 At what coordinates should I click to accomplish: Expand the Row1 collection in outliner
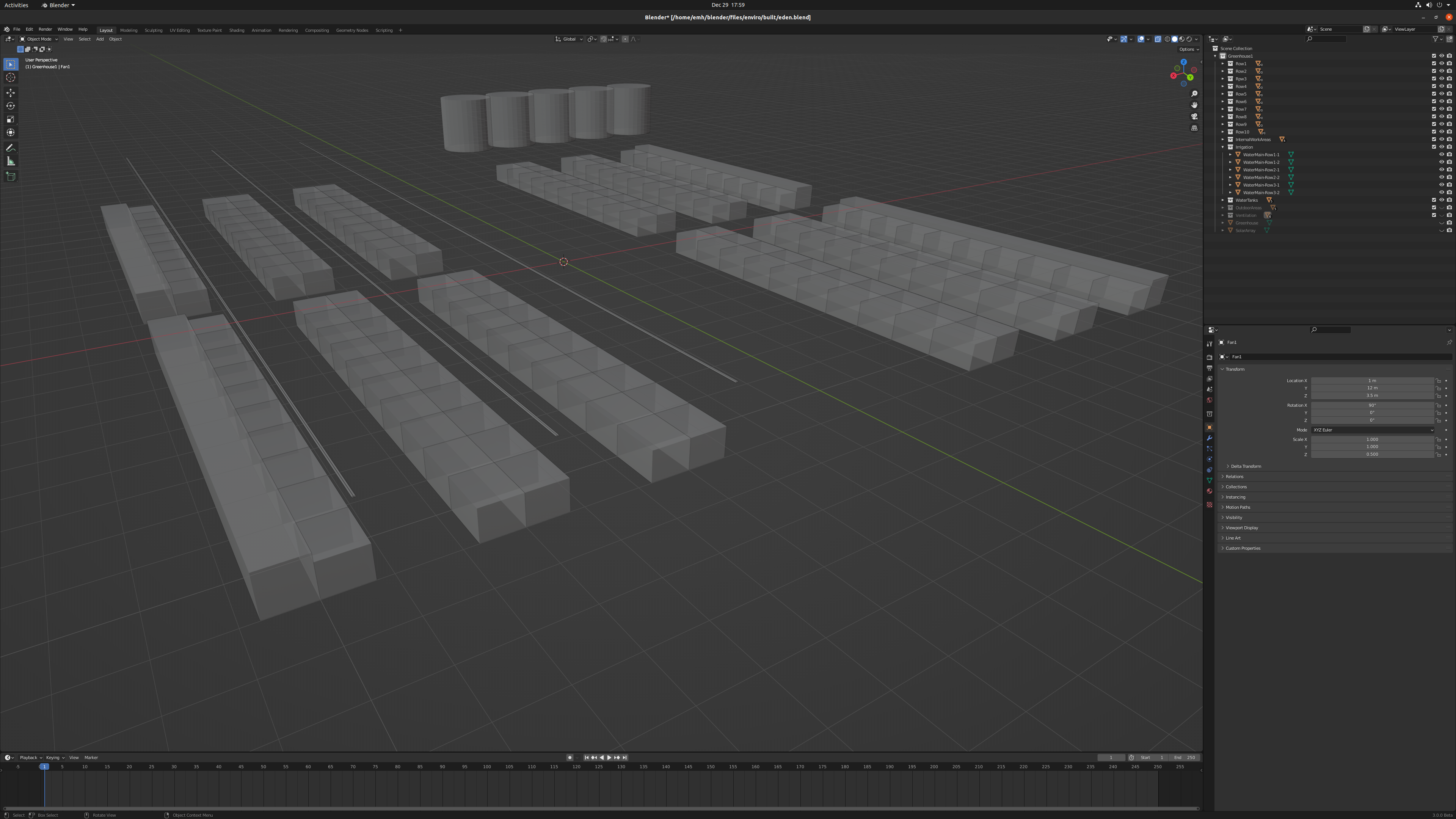[1222, 64]
